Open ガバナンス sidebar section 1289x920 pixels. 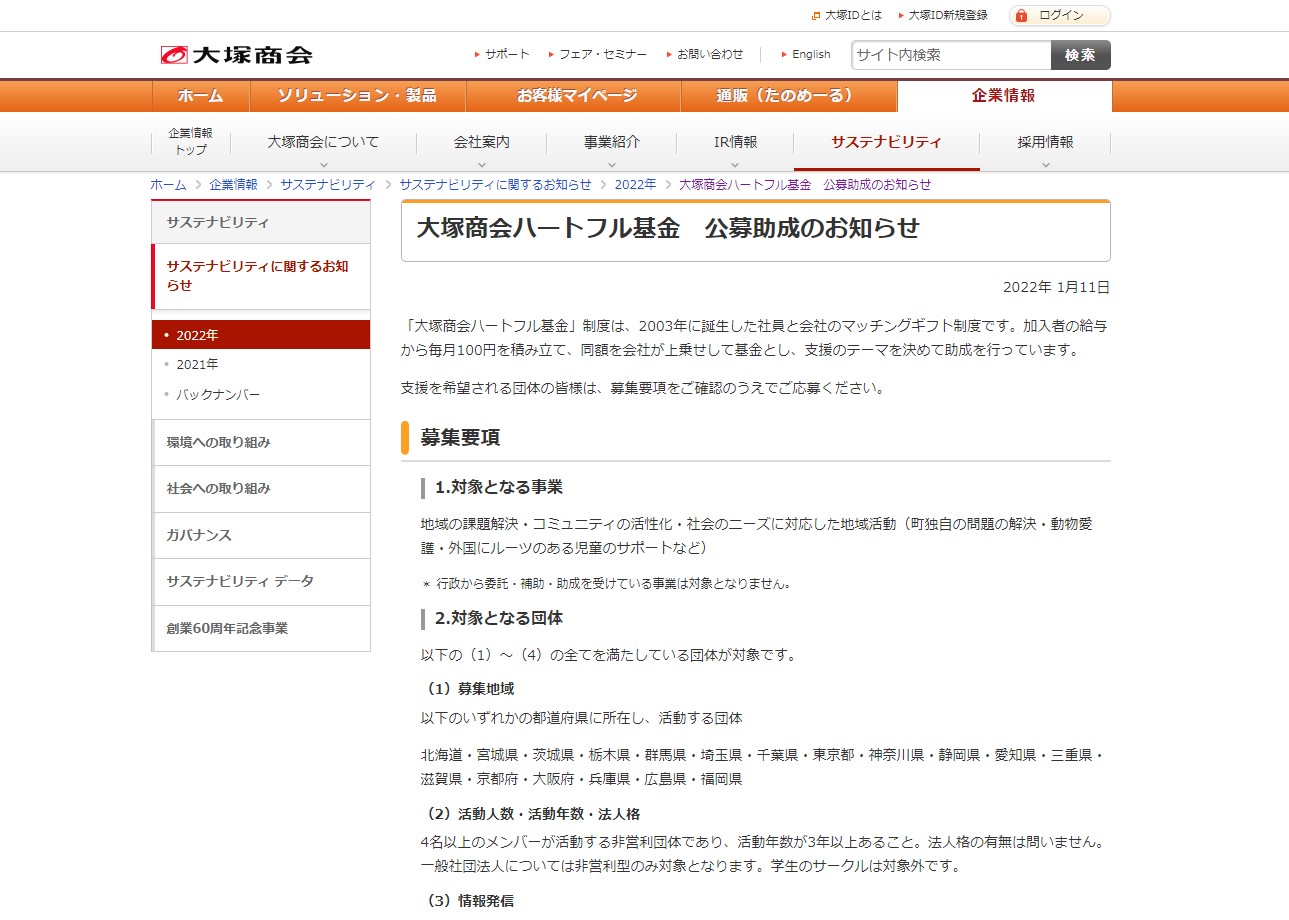click(199, 535)
